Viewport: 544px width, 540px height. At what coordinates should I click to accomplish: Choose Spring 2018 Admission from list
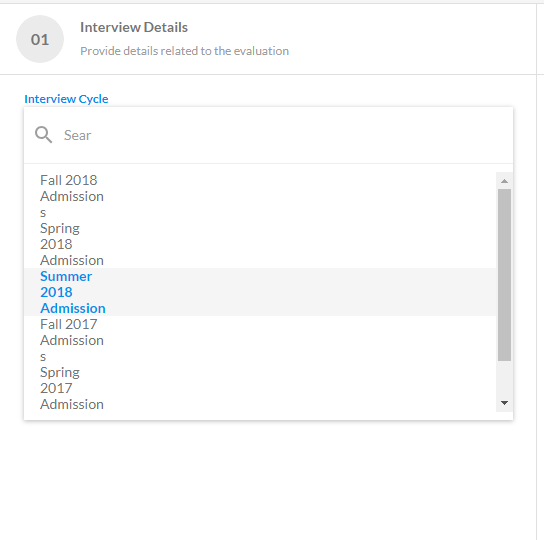click(x=260, y=244)
